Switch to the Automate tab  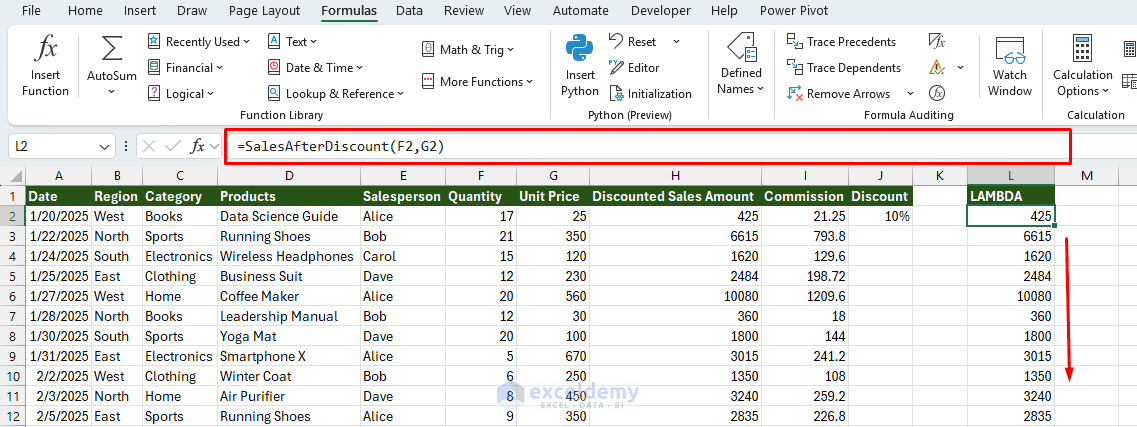point(581,11)
